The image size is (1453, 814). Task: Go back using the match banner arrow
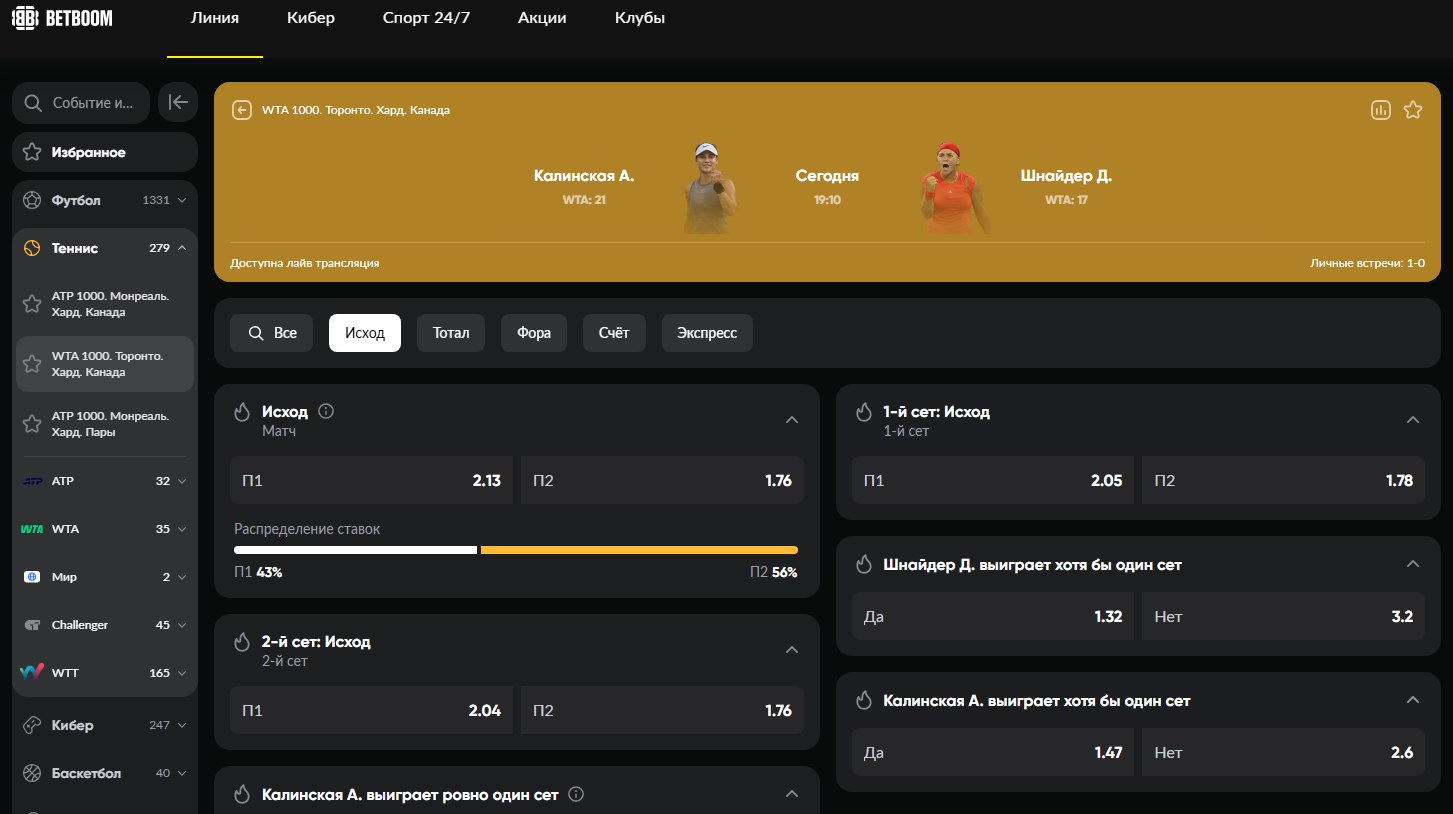tap(242, 110)
